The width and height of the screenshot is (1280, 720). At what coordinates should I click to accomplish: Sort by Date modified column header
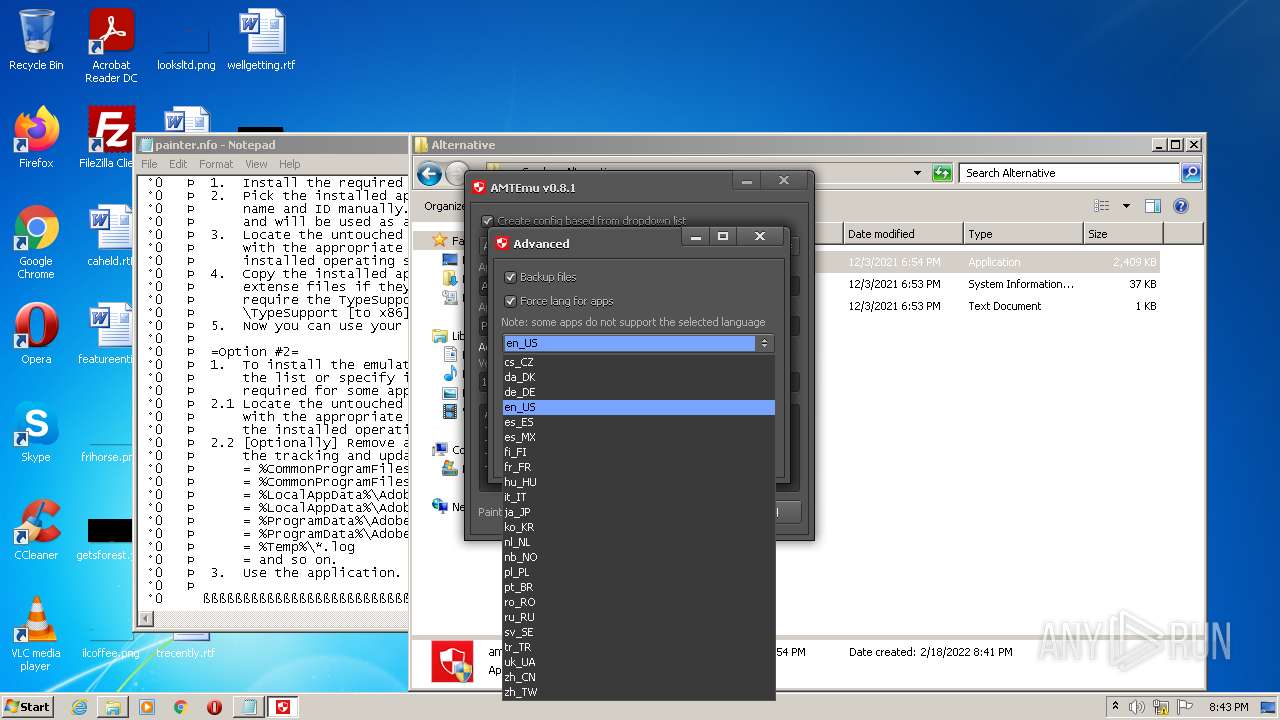903,234
